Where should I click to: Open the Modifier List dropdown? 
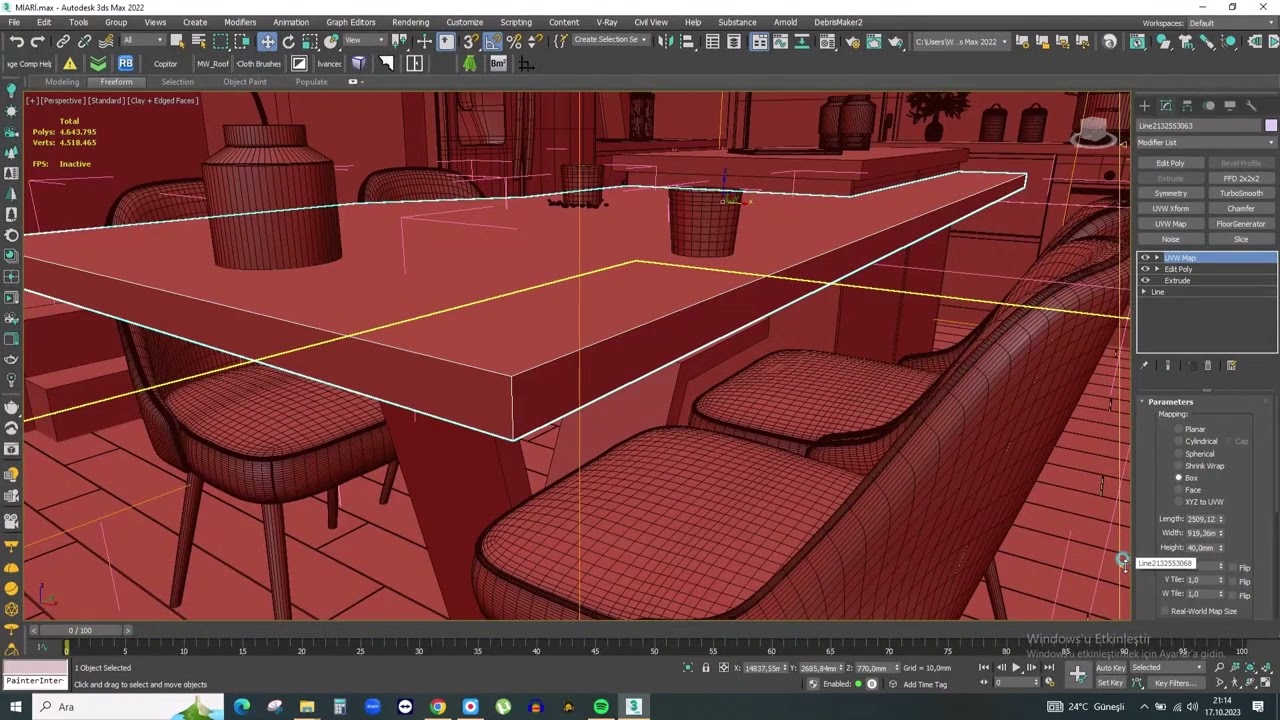1207,143
